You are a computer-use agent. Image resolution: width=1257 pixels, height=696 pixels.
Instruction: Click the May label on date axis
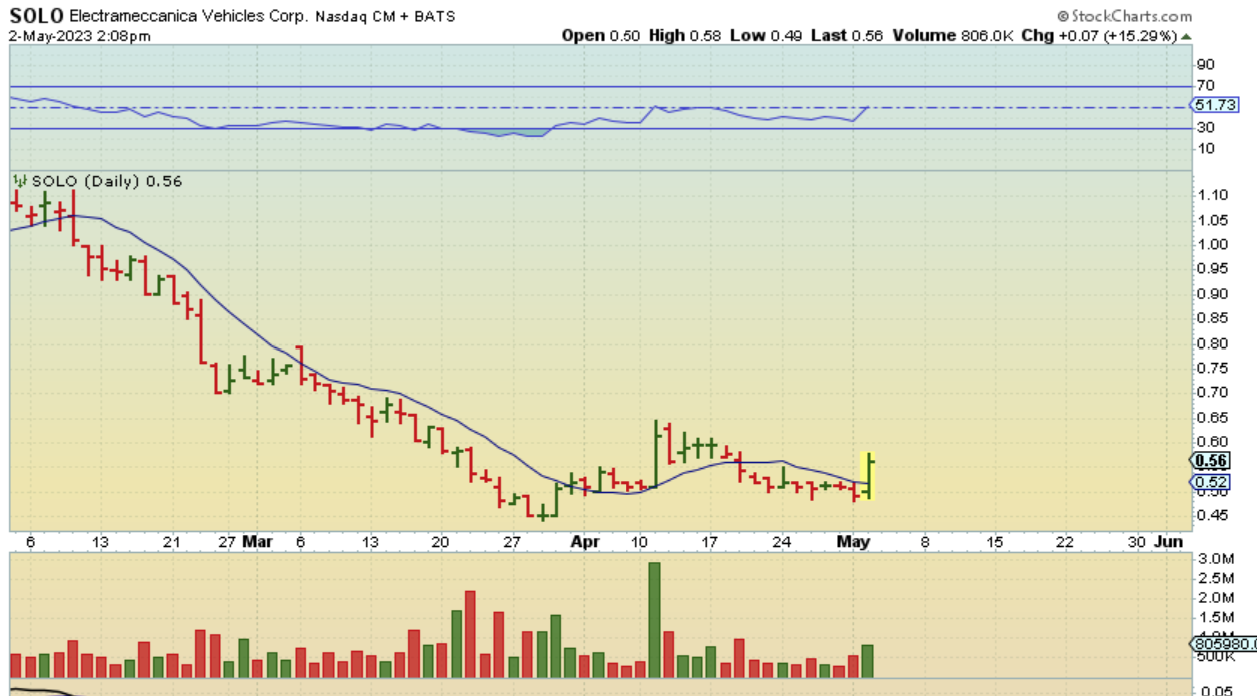point(853,542)
